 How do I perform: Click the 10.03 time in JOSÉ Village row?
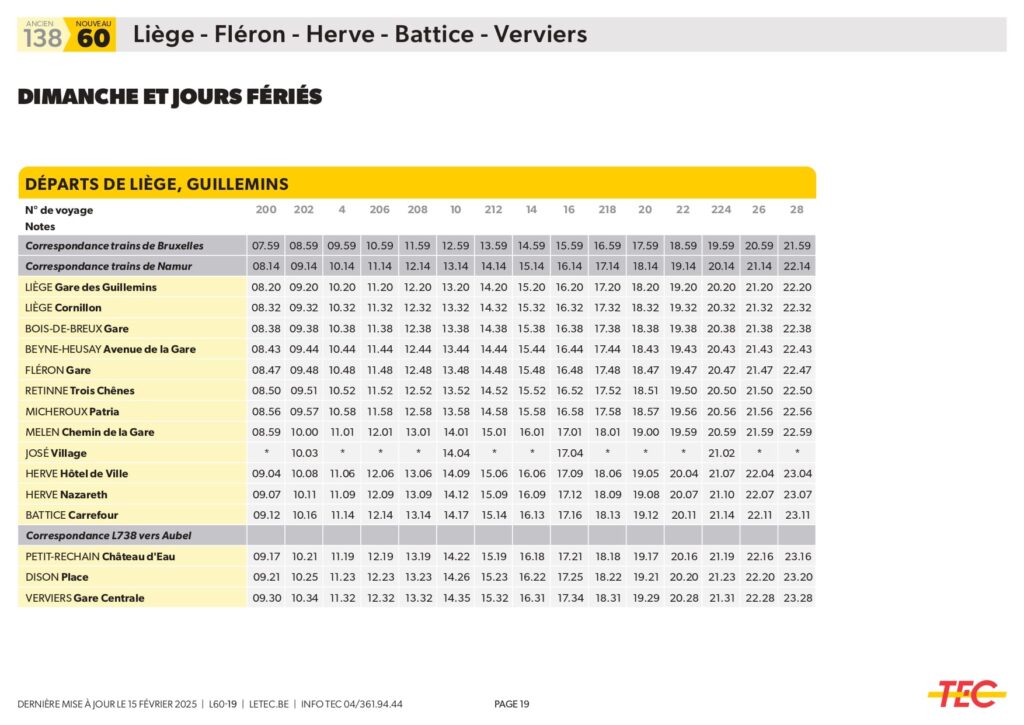(304, 453)
